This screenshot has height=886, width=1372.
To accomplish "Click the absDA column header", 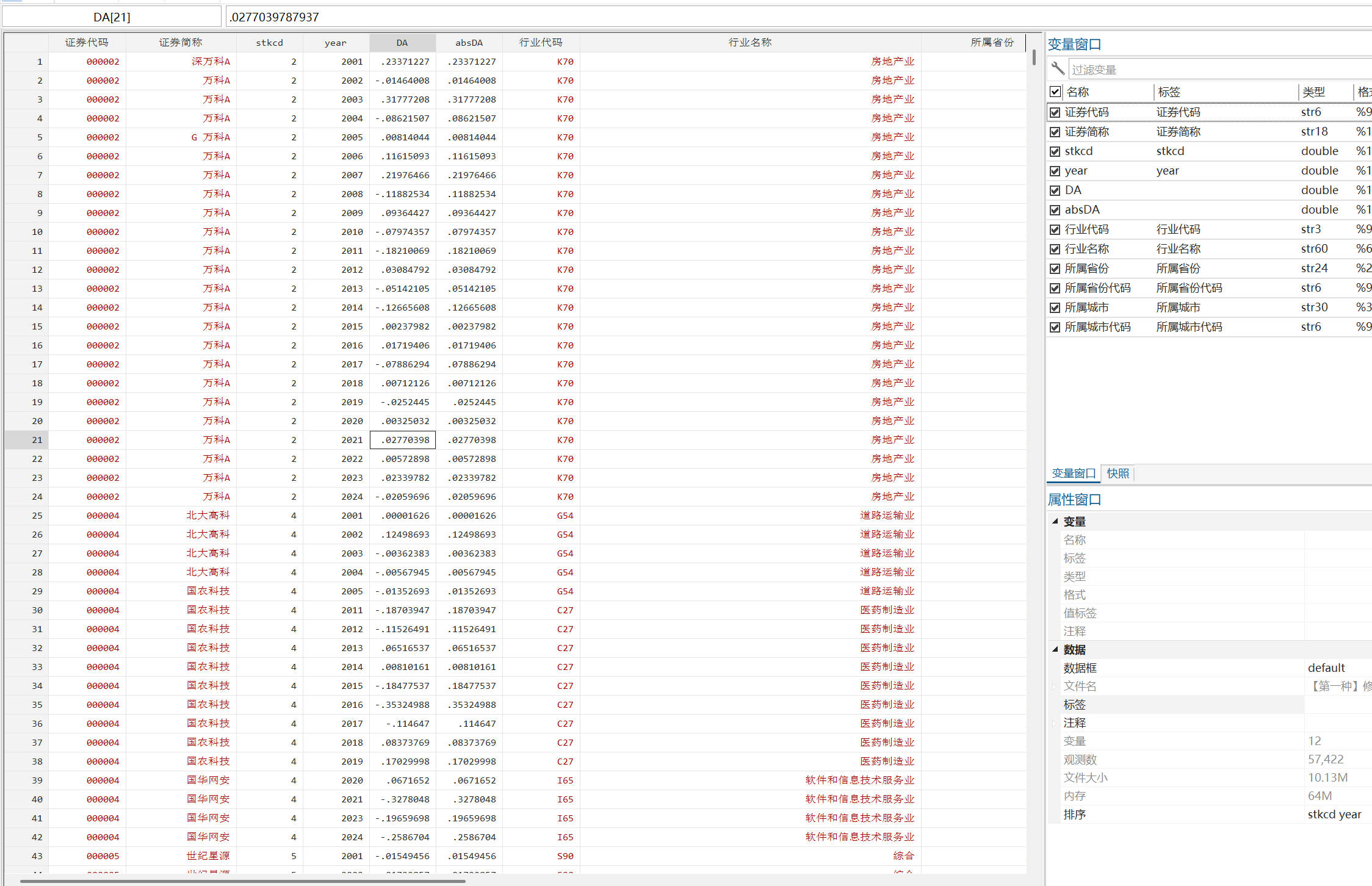I will click(469, 43).
